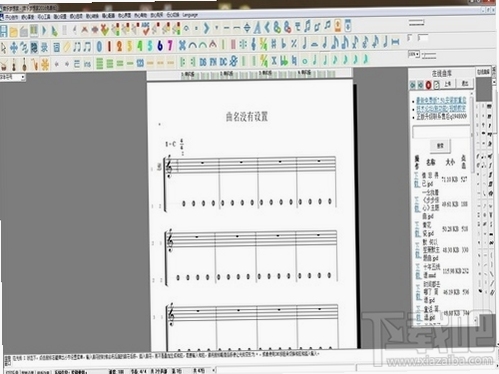
Task: Click the online library search input field
Action: click(x=441, y=132)
